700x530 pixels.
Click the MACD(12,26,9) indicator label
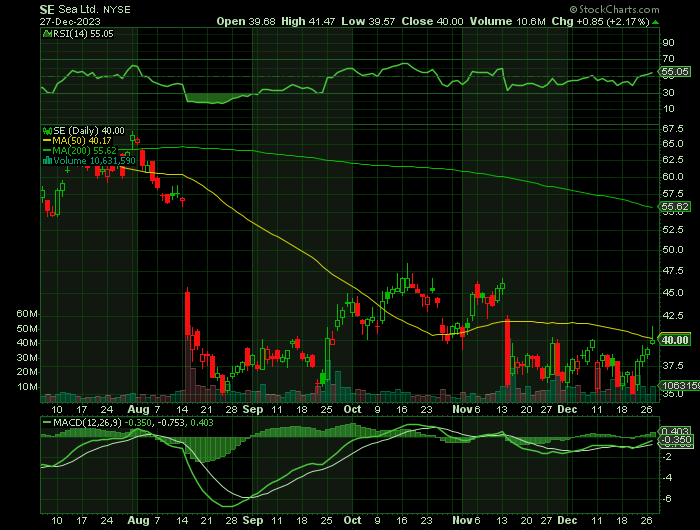(x=87, y=423)
